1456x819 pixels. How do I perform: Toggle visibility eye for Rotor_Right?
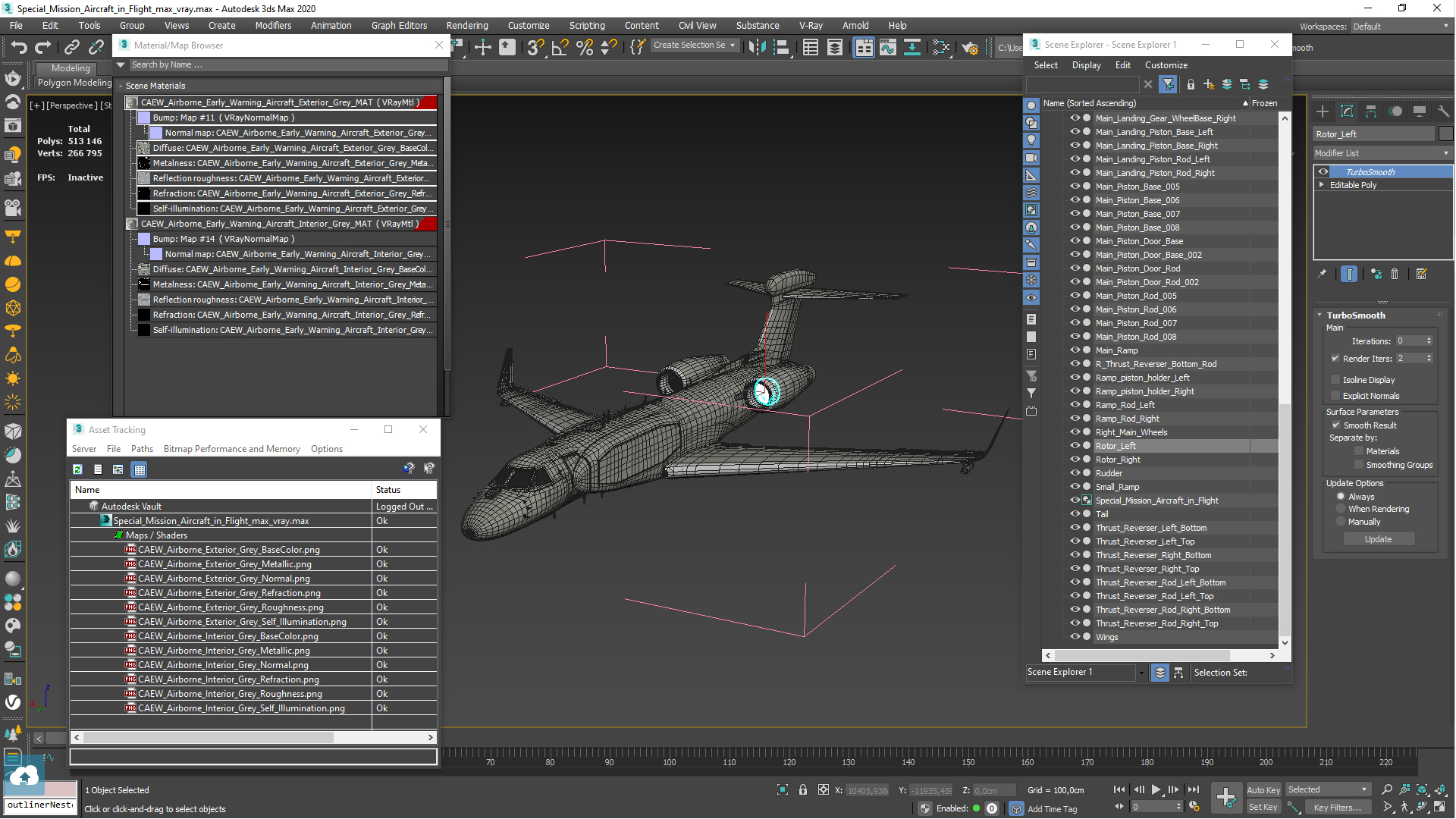pos(1075,460)
